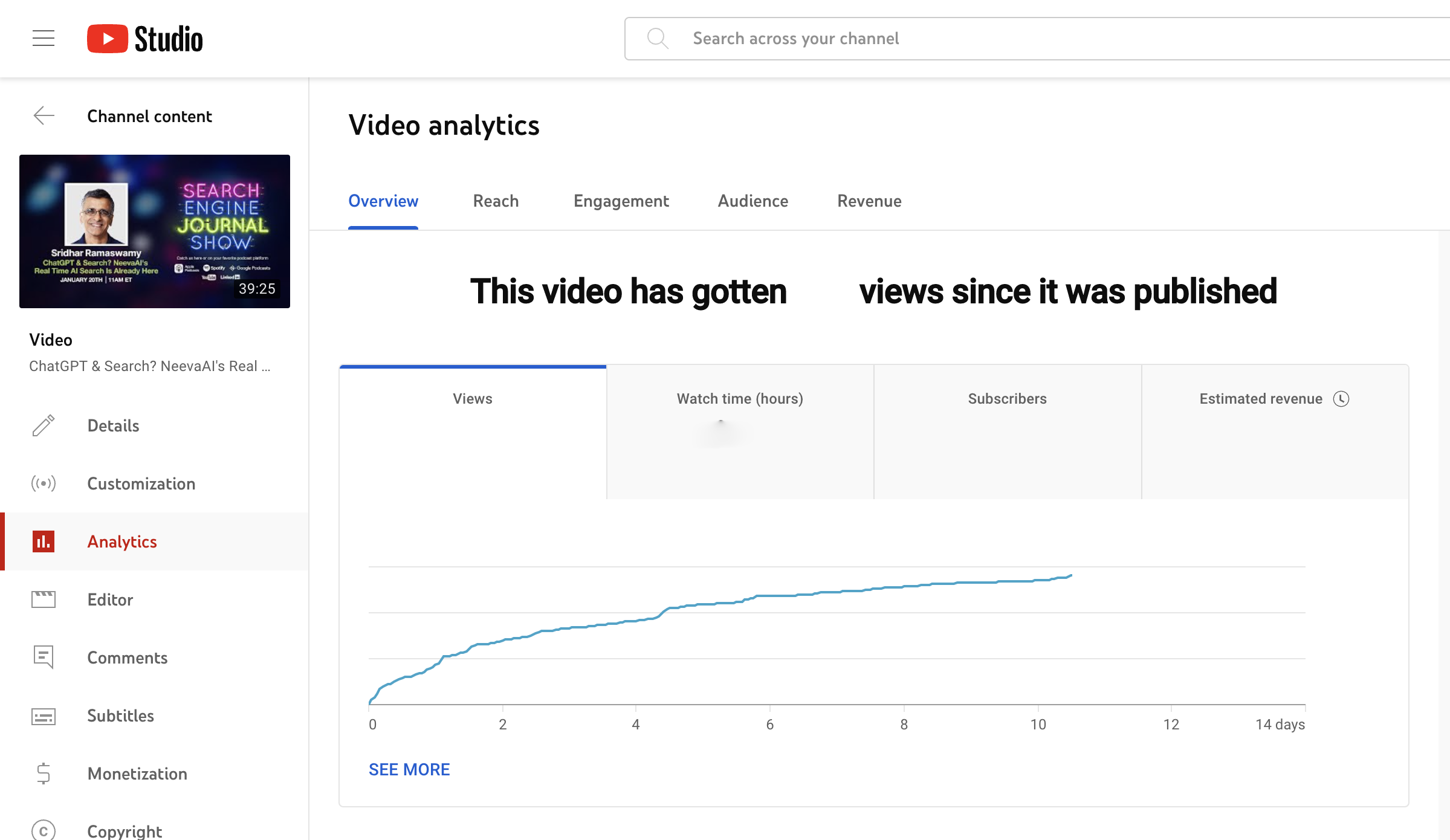Viewport: 1450px width, 840px height.
Task: Open the Copyright panel icon
Action: tap(42, 830)
